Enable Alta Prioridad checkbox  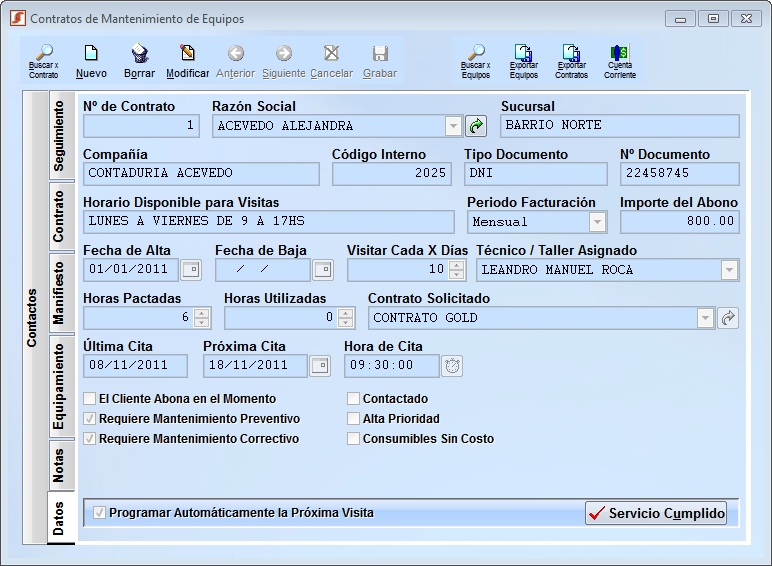pyautogui.click(x=353, y=418)
